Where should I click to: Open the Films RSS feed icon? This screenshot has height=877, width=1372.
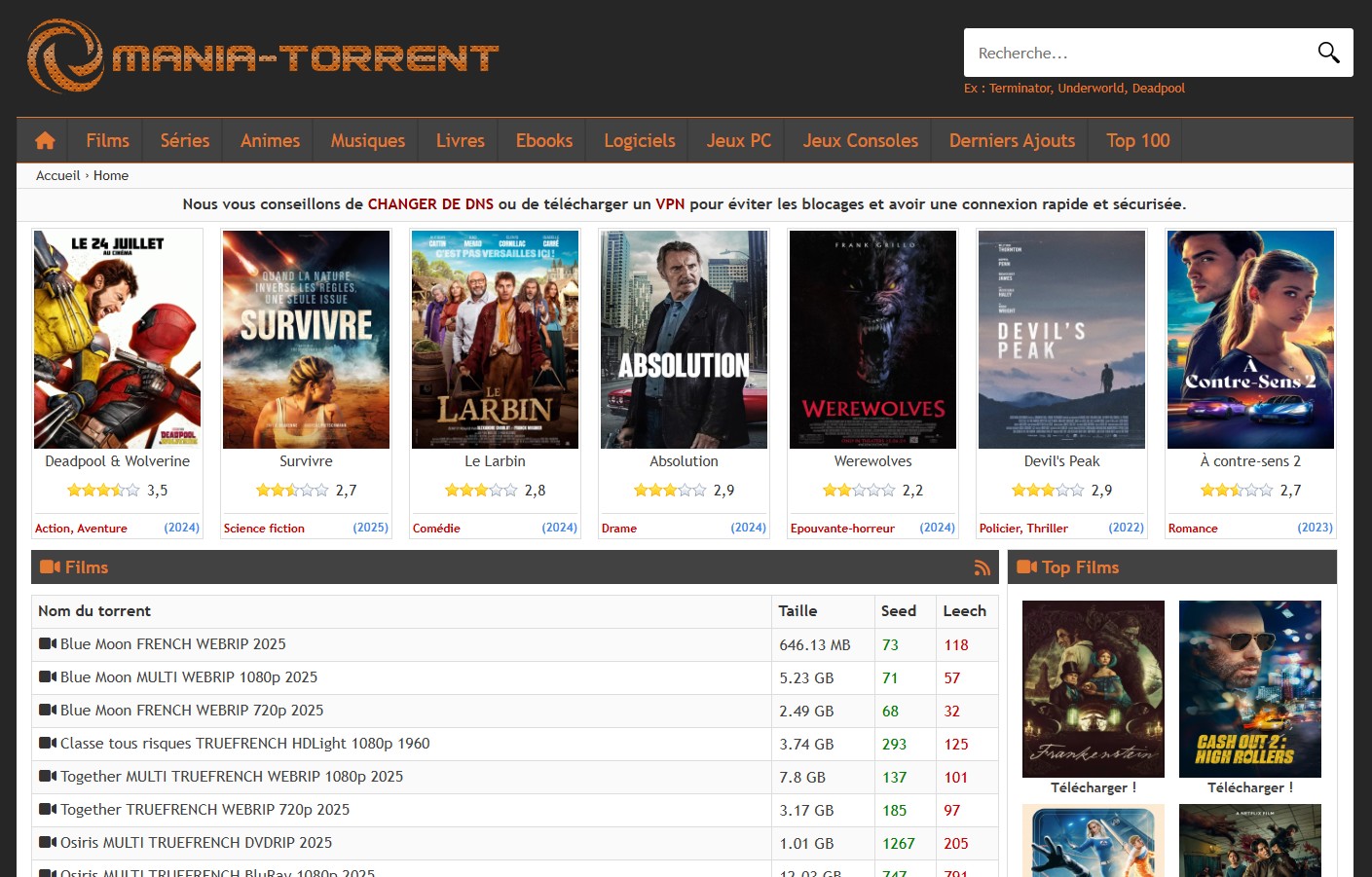click(x=982, y=567)
